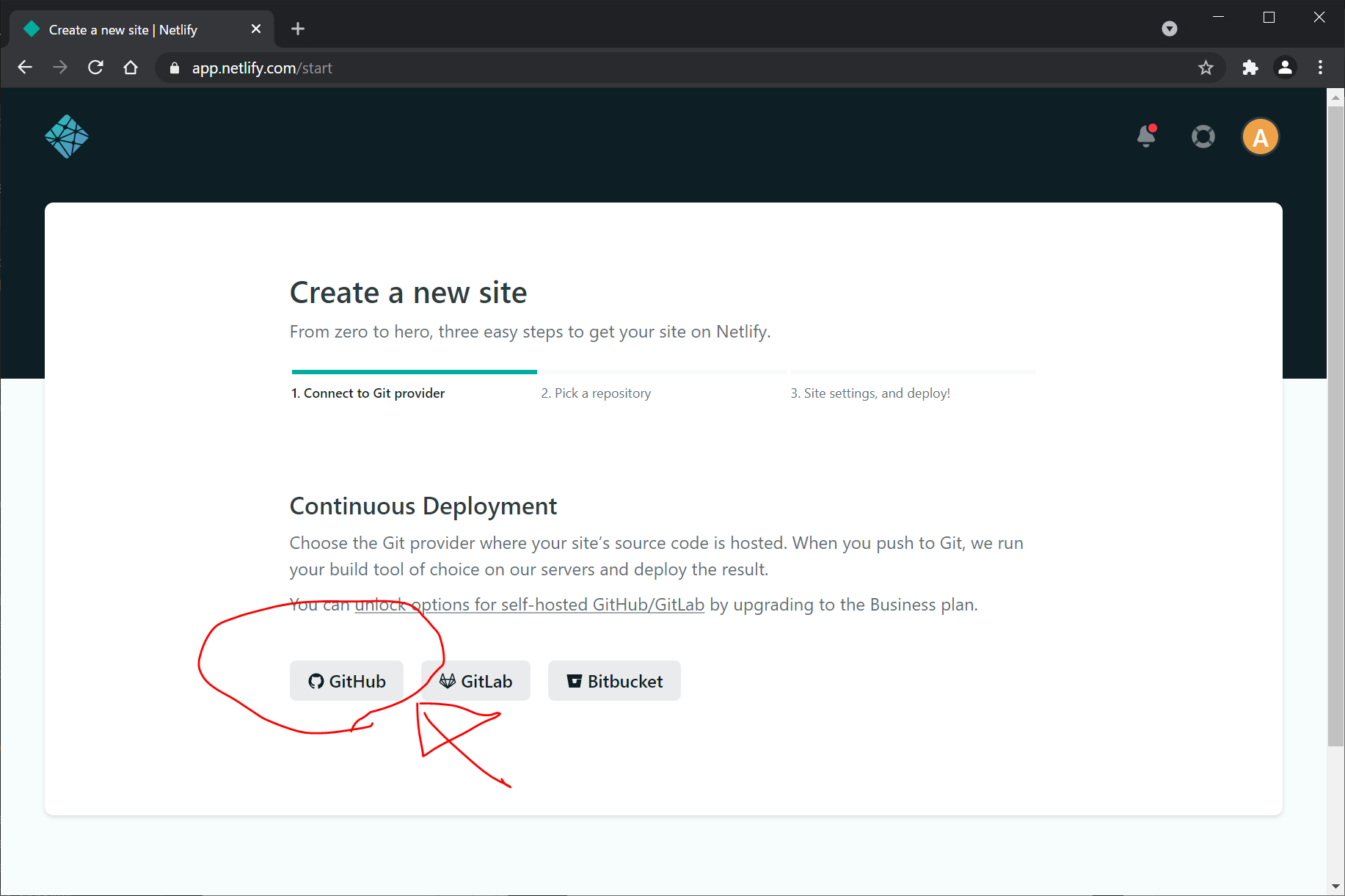Click the Netlify logo in header

67,136
